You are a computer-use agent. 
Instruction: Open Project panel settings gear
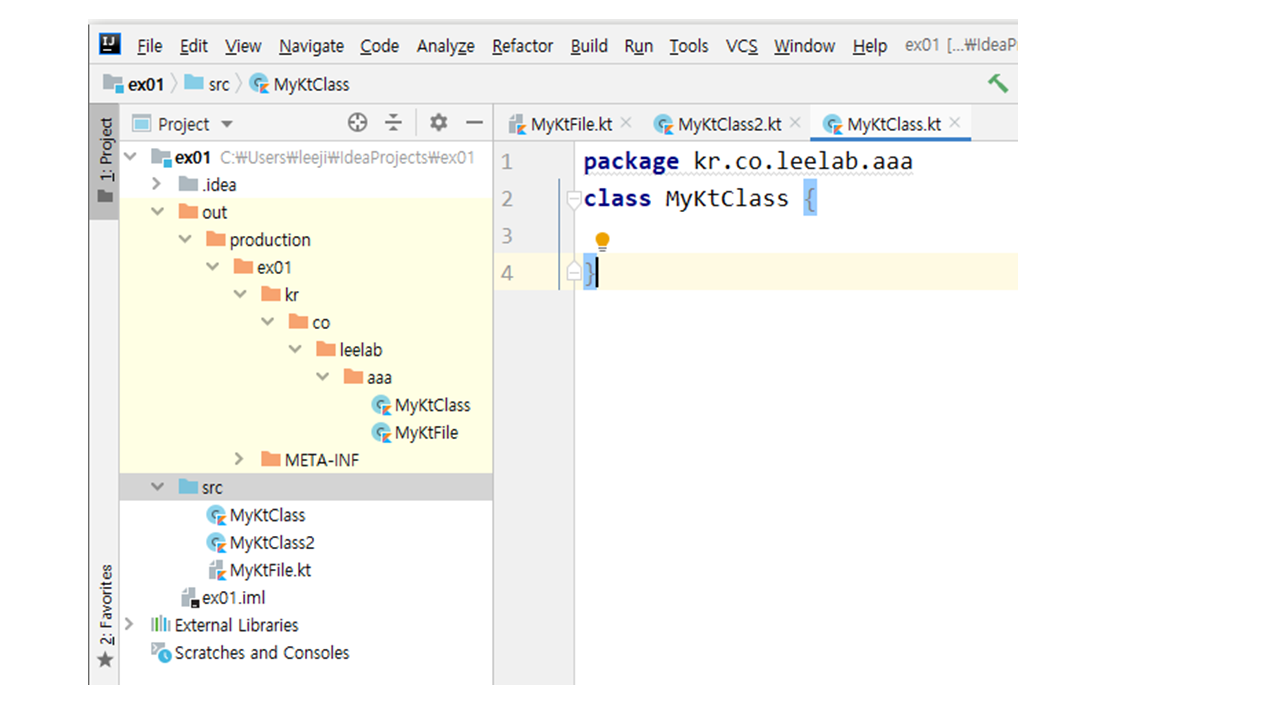click(x=438, y=123)
